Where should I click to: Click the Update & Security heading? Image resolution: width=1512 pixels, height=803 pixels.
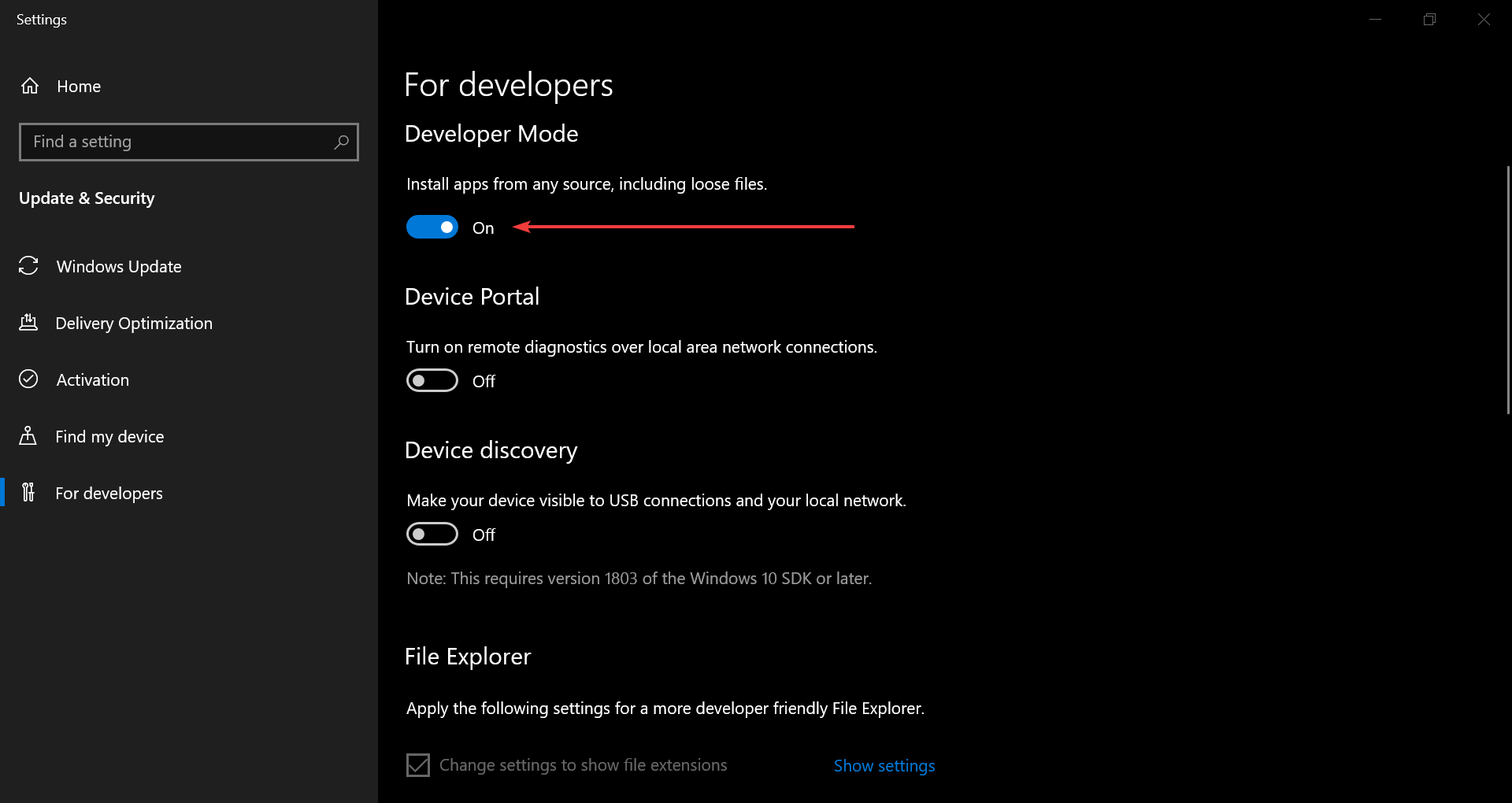click(87, 198)
